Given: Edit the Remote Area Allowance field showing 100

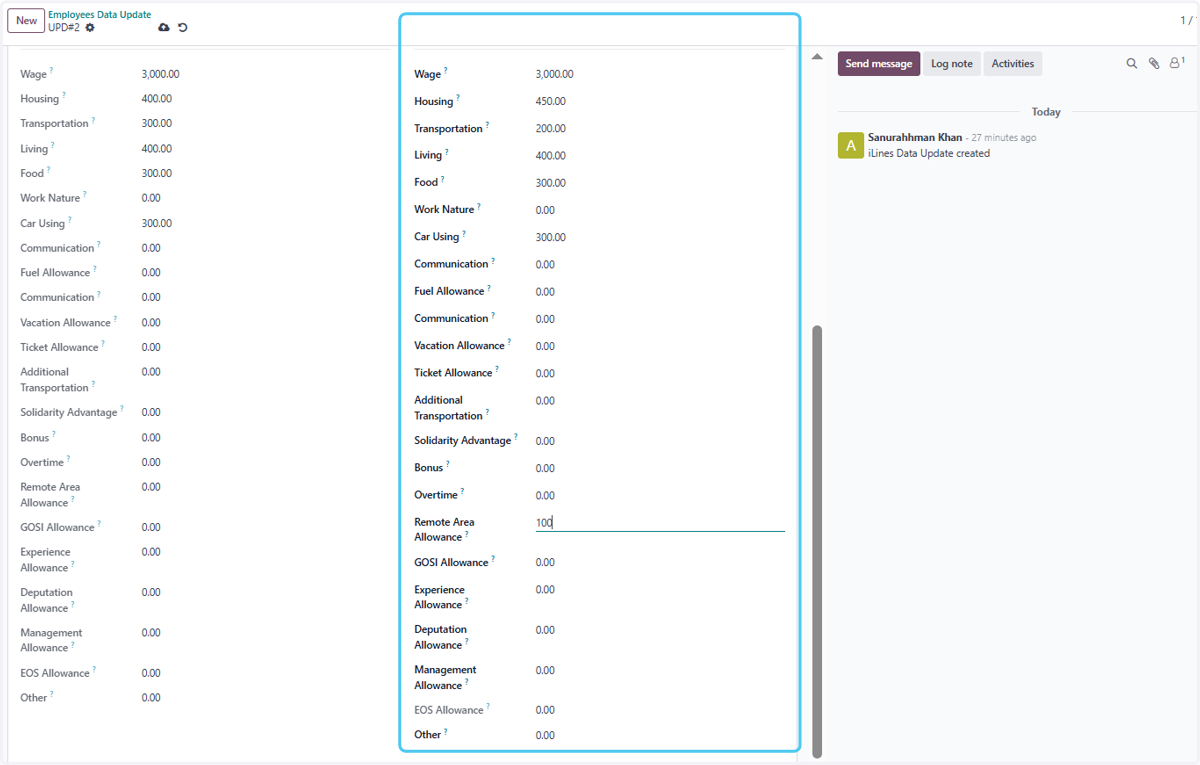Looking at the screenshot, I should pos(660,522).
